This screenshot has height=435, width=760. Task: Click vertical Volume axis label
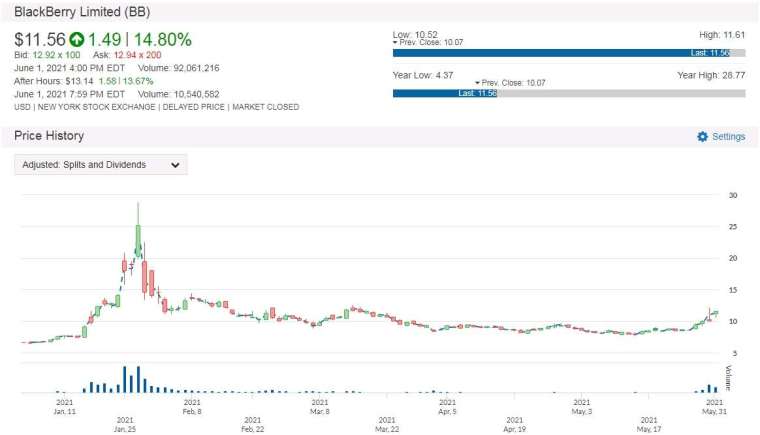tap(728, 378)
